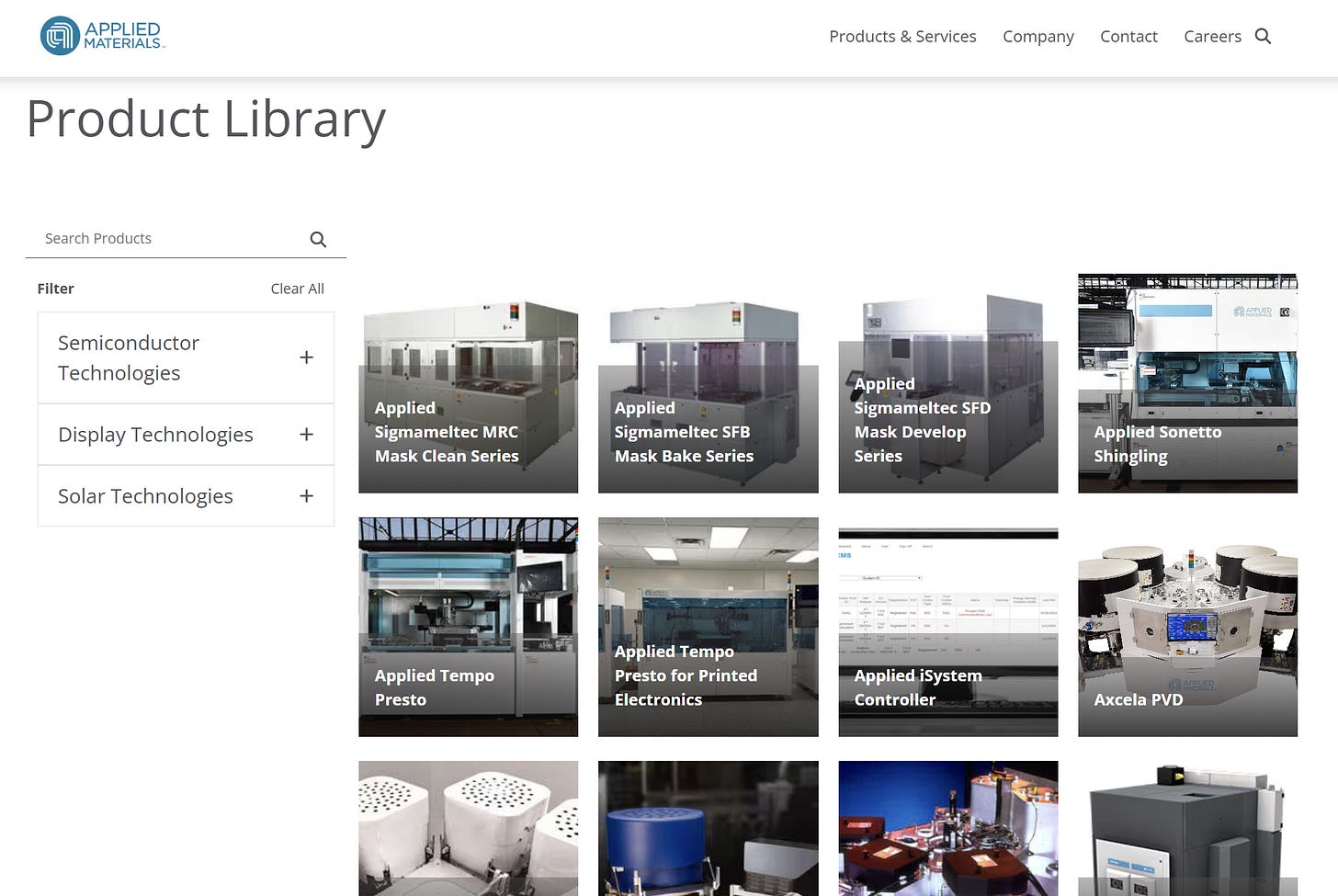Open Axcela PVD product card

tap(1188, 627)
